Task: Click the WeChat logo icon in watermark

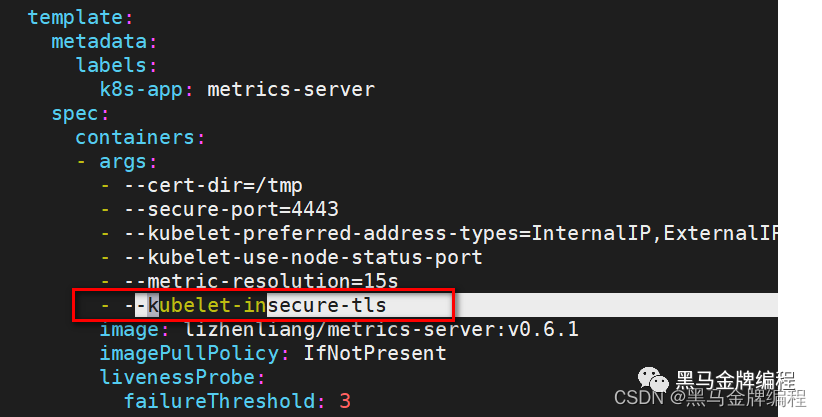Action: 653,379
